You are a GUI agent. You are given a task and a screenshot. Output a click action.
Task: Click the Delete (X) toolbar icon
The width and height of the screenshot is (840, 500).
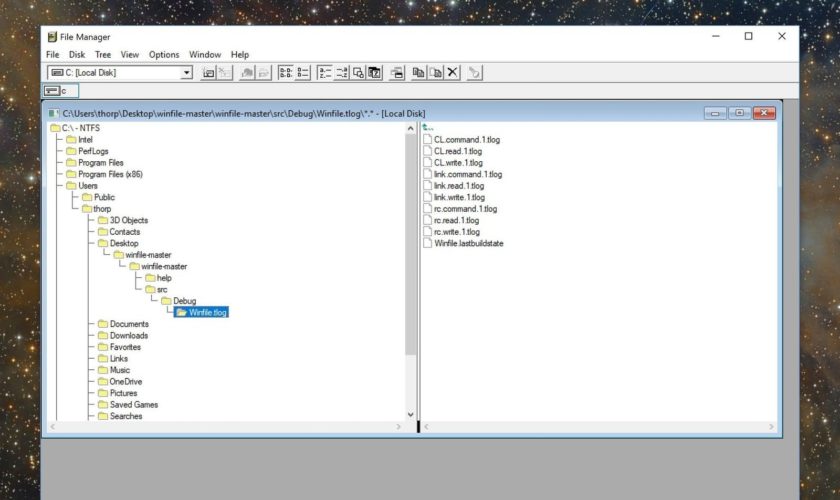[452, 73]
